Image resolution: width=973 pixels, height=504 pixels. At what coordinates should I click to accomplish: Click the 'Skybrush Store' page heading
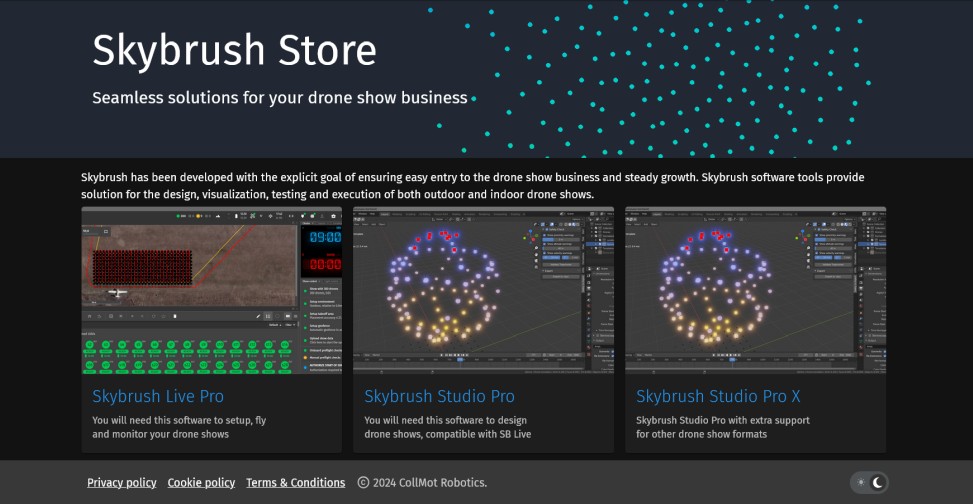[235, 50]
